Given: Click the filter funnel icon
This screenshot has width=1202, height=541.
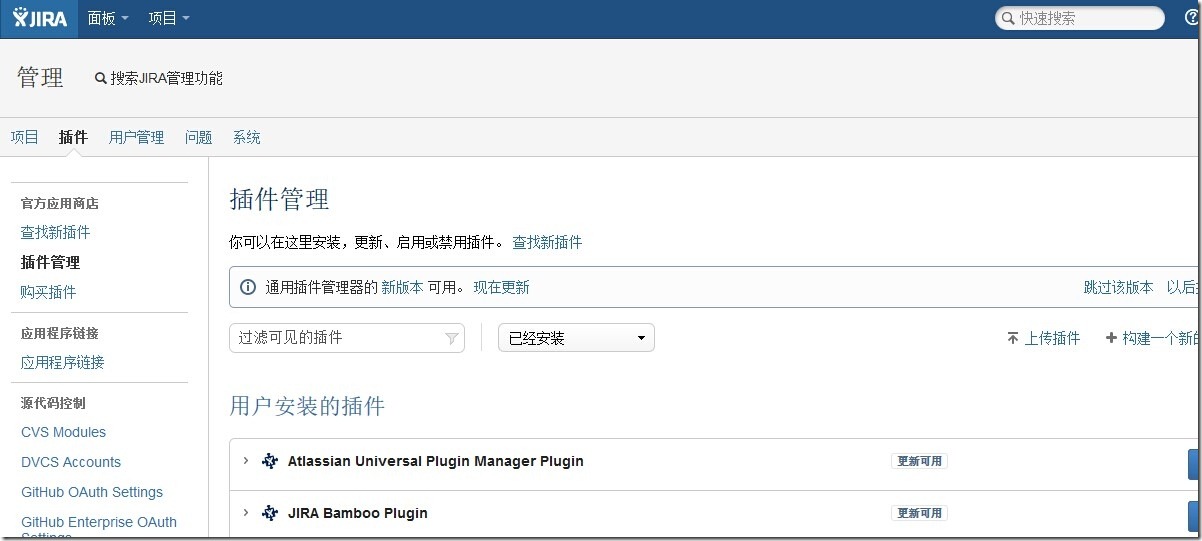Looking at the screenshot, I should point(451,339).
